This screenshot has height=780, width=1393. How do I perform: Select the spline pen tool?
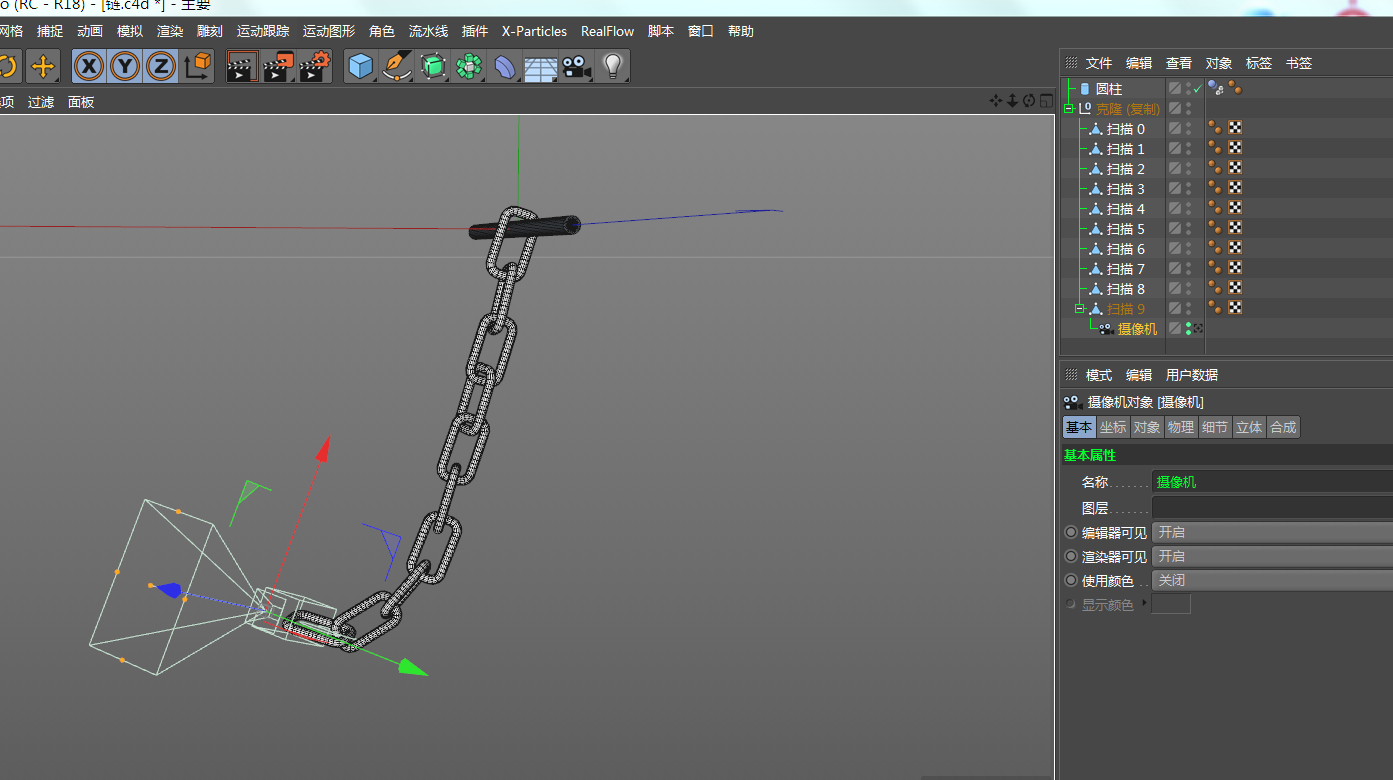click(x=397, y=67)
